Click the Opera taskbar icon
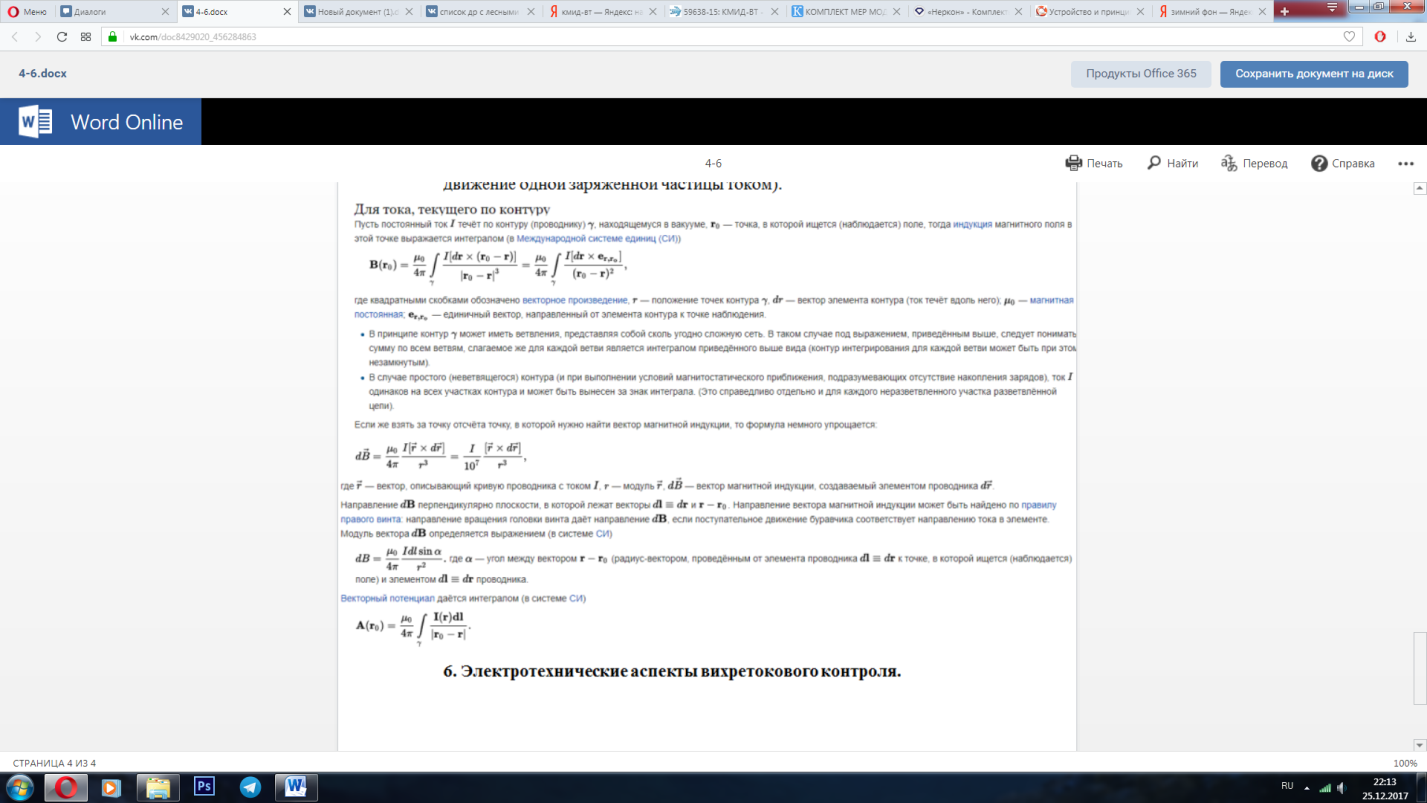The width and height of the screenshot is (1427, 803). (x=67, y=787)
